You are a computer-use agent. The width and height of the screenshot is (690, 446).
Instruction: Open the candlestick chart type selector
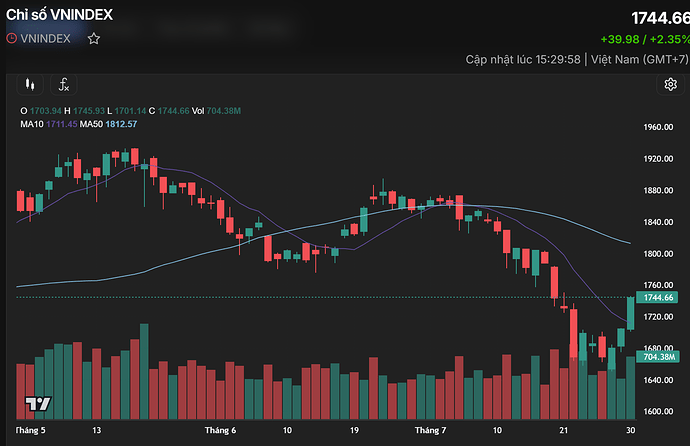pos(30,84)
